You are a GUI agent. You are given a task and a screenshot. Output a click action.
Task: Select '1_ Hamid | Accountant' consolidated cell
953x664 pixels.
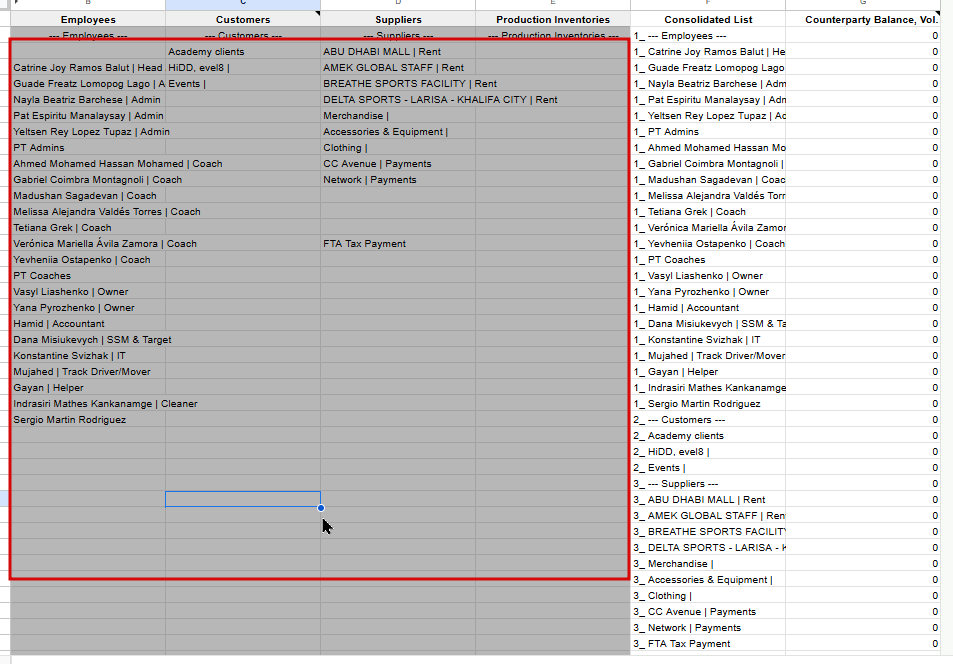[708, 308]
